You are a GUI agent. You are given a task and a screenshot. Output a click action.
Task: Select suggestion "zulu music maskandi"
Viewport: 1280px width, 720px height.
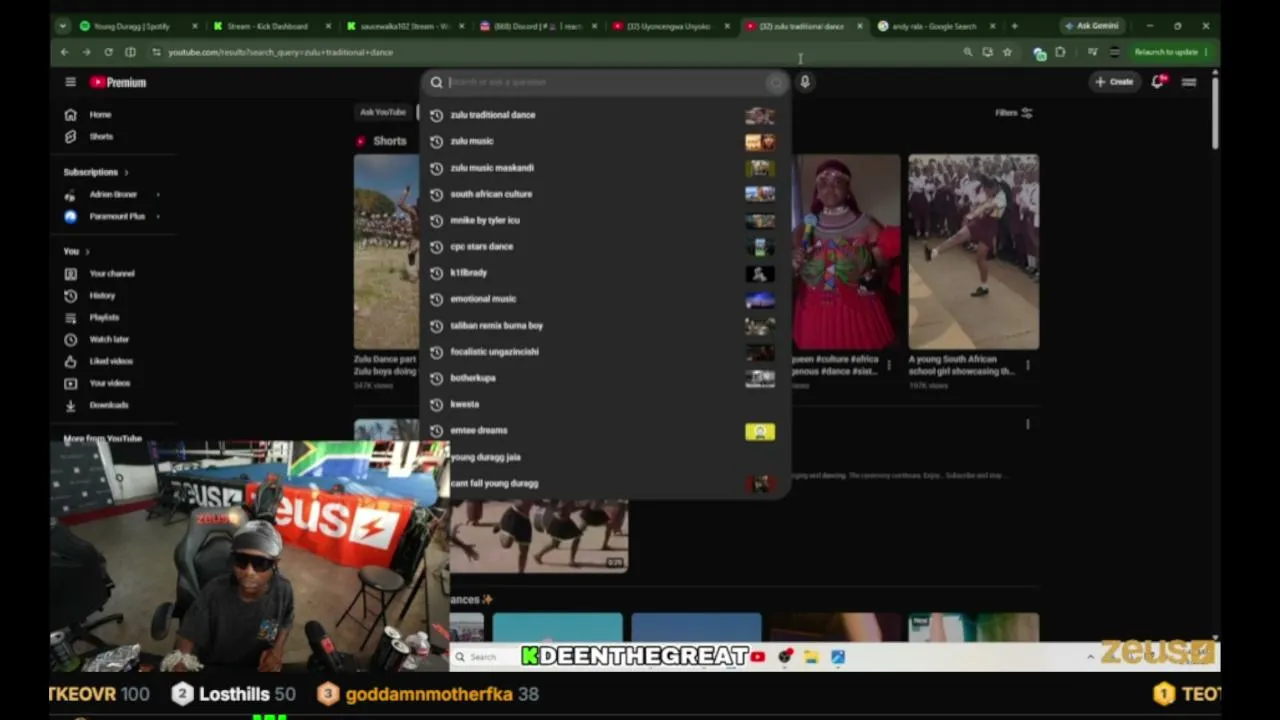(x=606, y=168)
